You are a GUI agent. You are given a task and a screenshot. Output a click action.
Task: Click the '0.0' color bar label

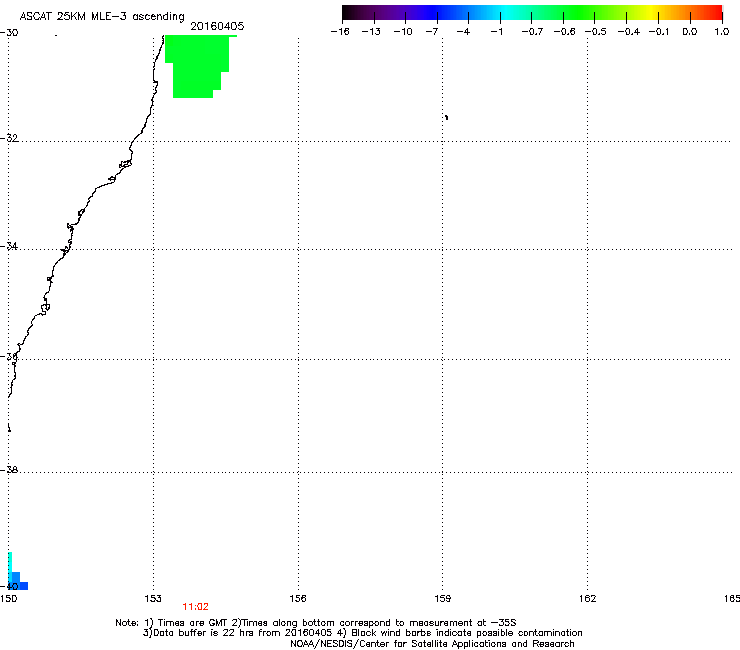pyautogui.click(x=690, y=32)
